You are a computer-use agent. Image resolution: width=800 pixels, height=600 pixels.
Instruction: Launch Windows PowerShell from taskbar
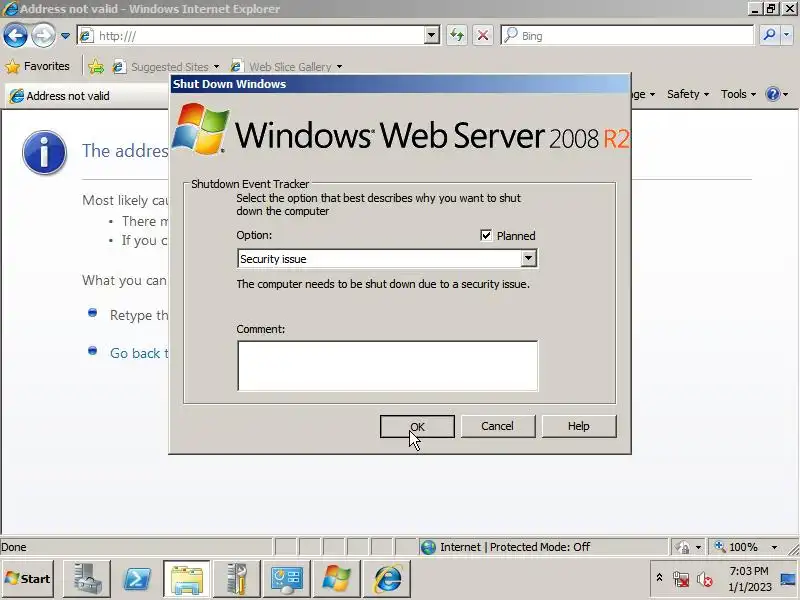tap(137, 579)
